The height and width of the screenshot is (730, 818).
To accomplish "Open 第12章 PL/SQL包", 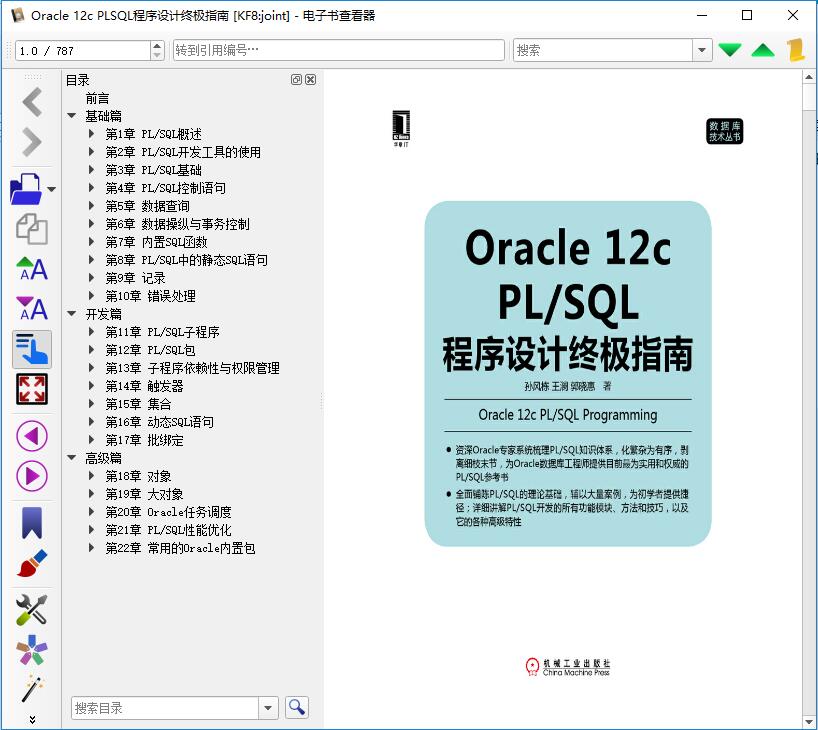I will 150,350.
